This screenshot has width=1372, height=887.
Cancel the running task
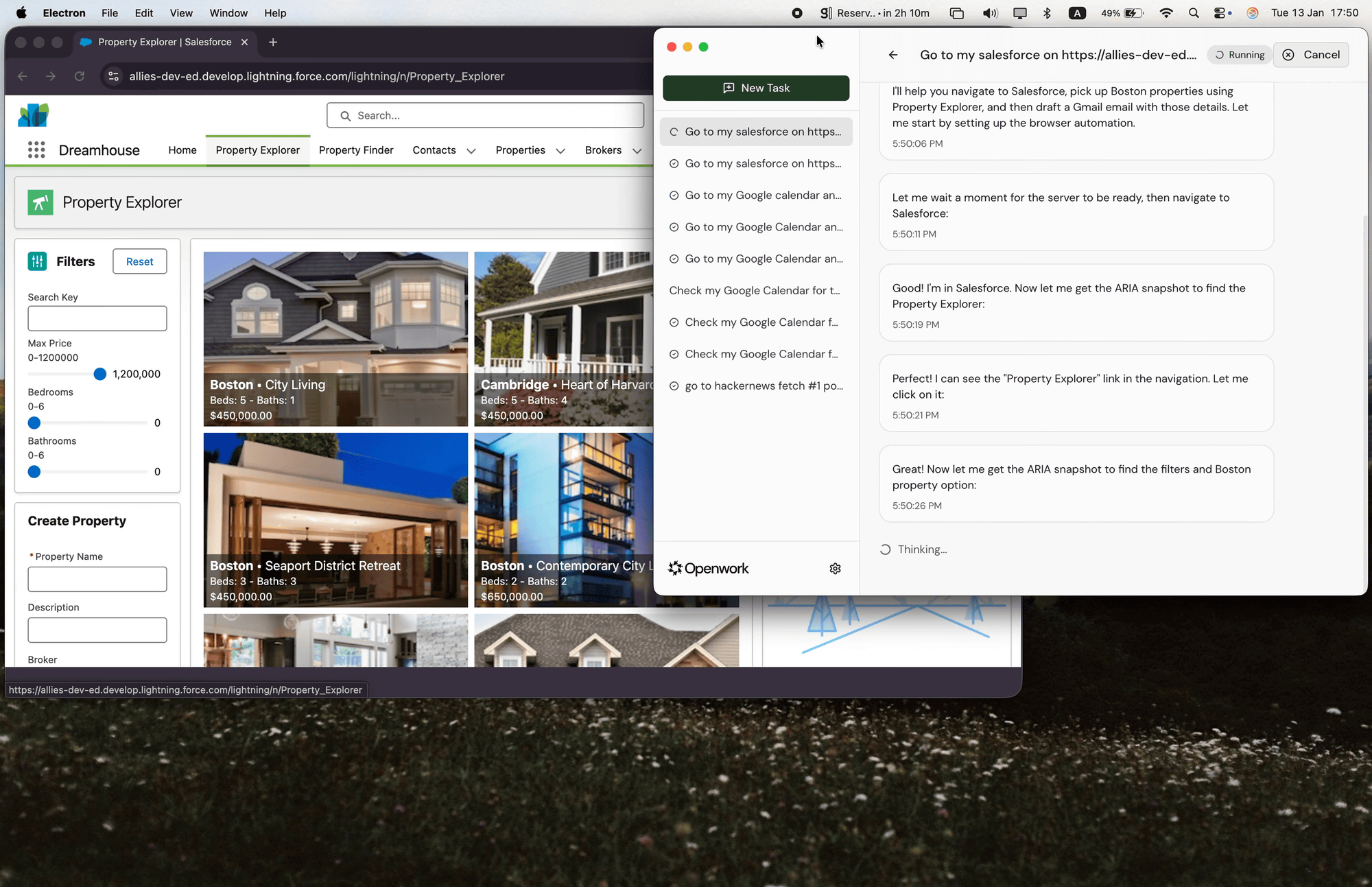pos(1311,55)
